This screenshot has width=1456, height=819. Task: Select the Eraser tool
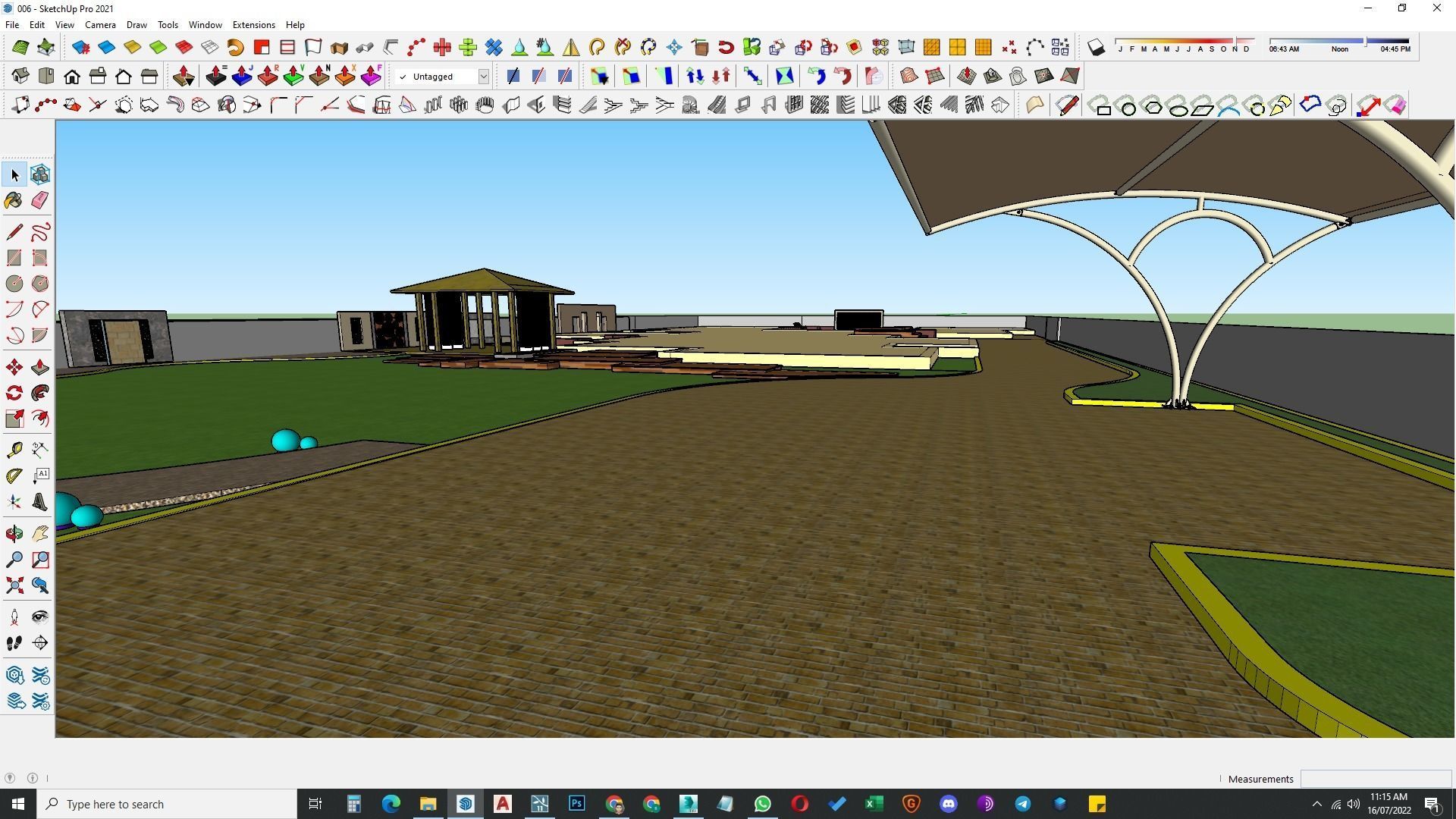click(40, 200)
